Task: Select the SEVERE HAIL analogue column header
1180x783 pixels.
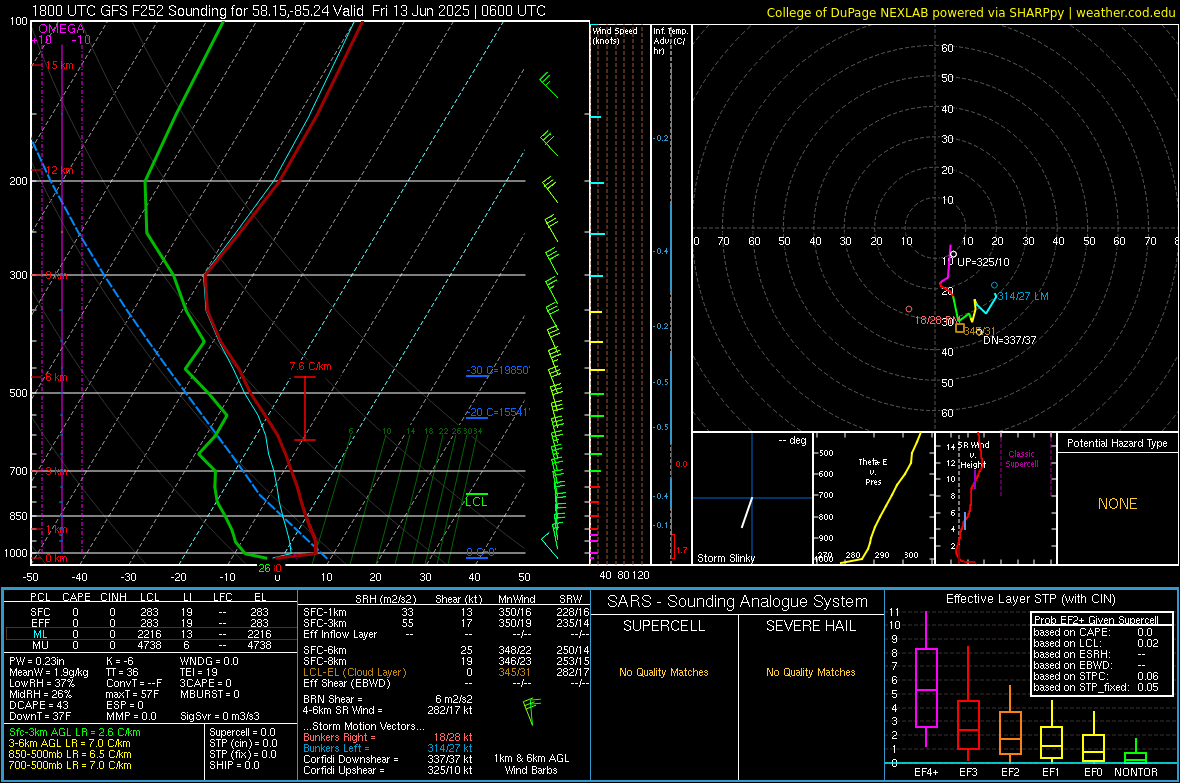Action: tap(810, 626)
